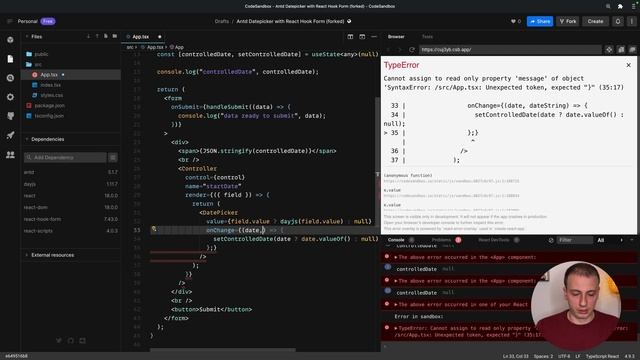This screenshot has height=360, width=640.
Task: Click 'TypeScript React' in the status bar
Action: pyautogui.click(x=602, y=356)
